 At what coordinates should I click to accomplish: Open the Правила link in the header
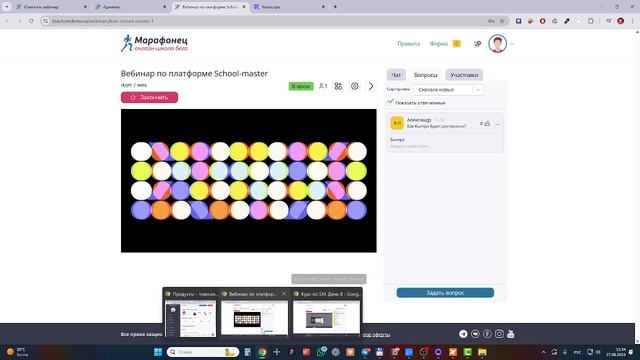[x=409, y=44]
